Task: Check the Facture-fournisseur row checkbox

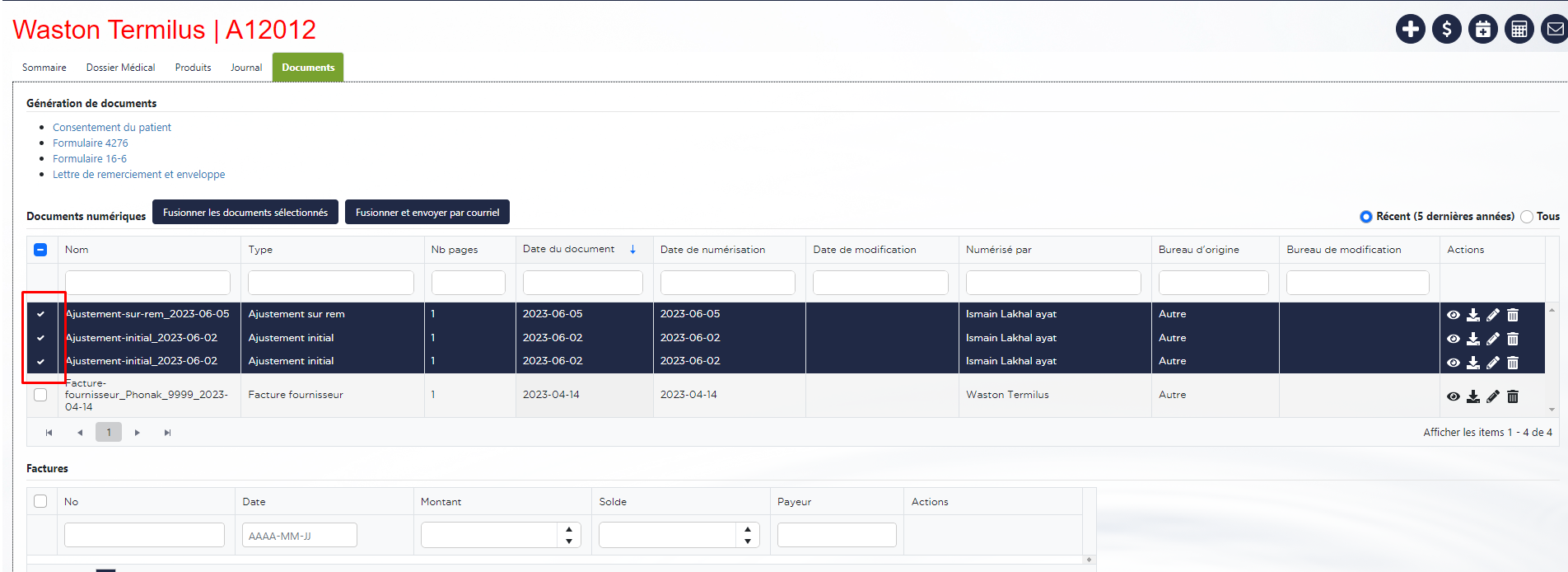Action: click(40, 395)
